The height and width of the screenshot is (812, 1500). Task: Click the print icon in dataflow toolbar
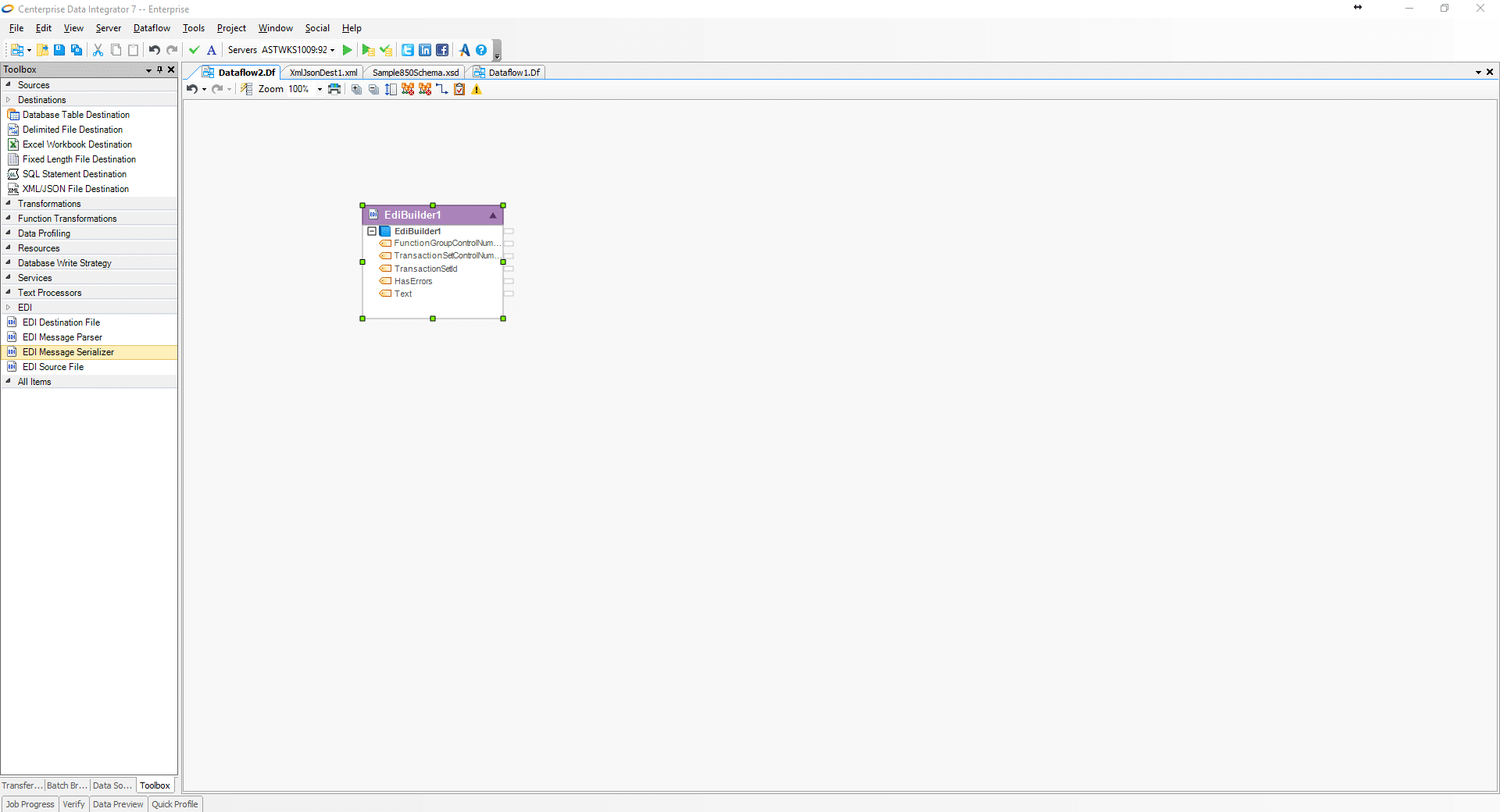334,89
